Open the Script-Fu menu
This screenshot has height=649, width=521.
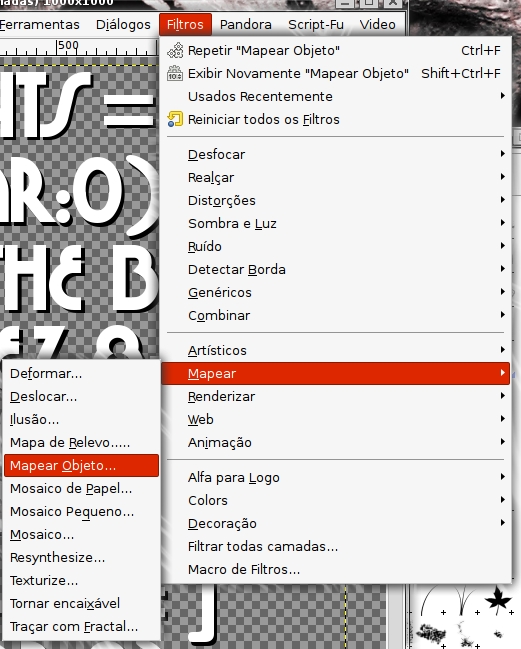click(316, 24)
